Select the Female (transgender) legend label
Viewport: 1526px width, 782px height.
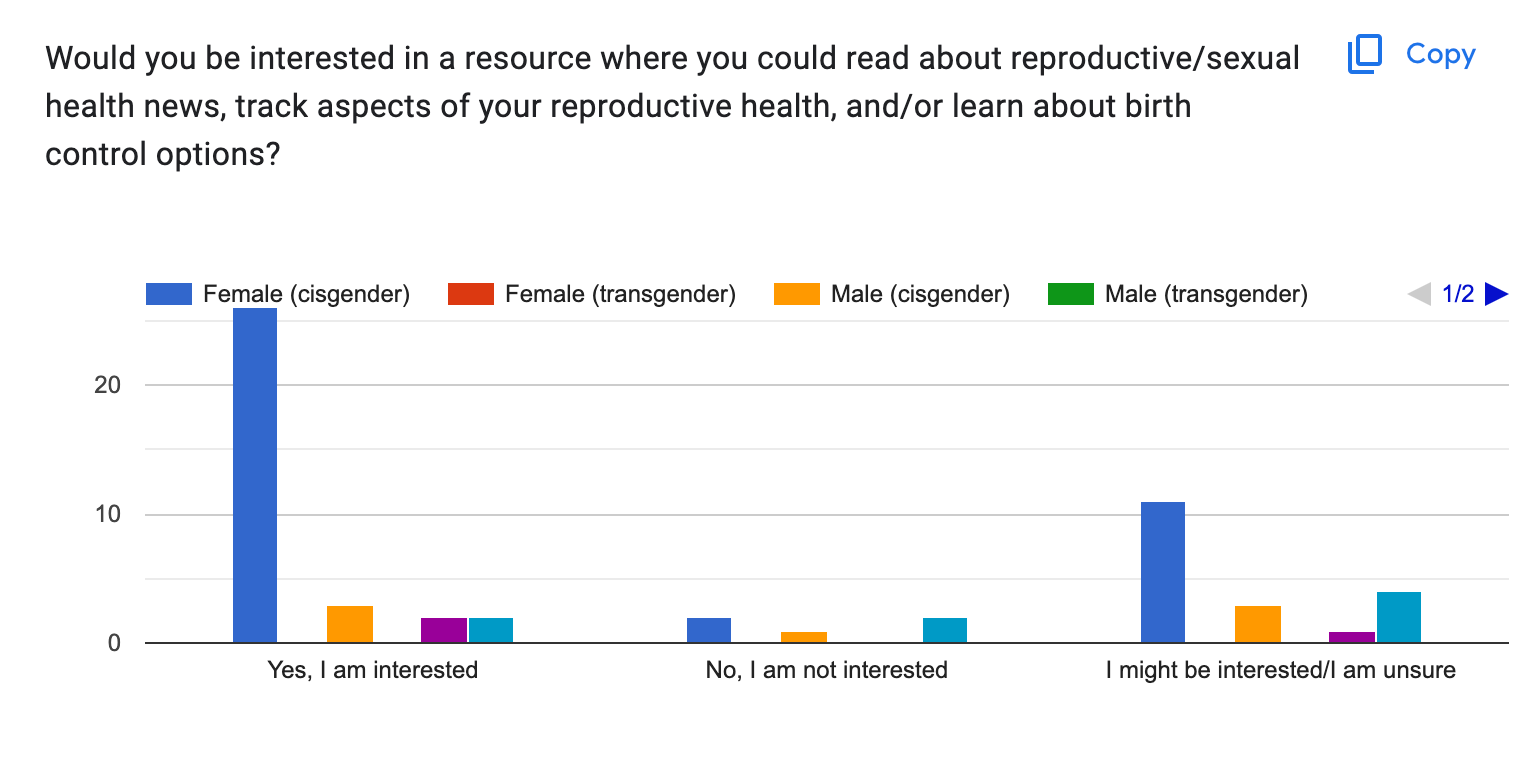click(620, 294)
